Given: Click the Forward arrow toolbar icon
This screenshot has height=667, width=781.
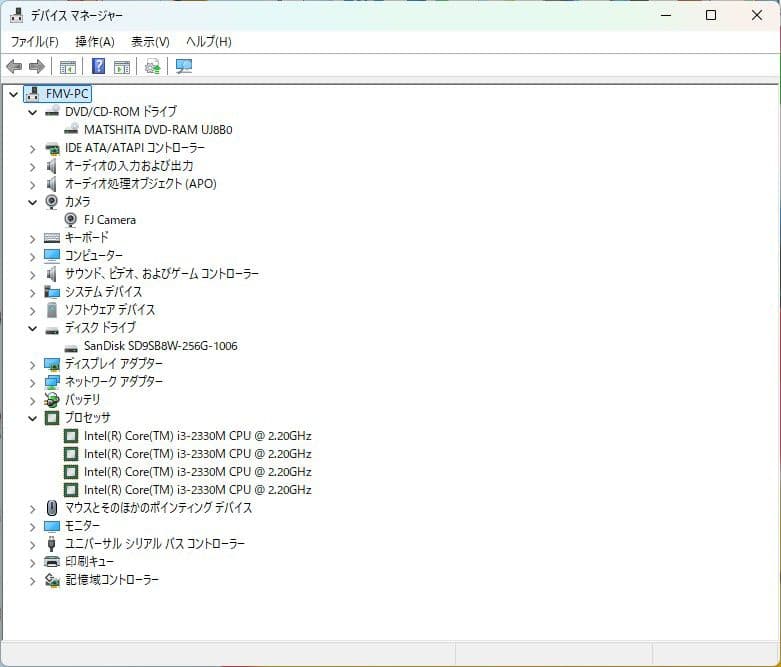Looking at the screenshot, I should tap(37, 66).
